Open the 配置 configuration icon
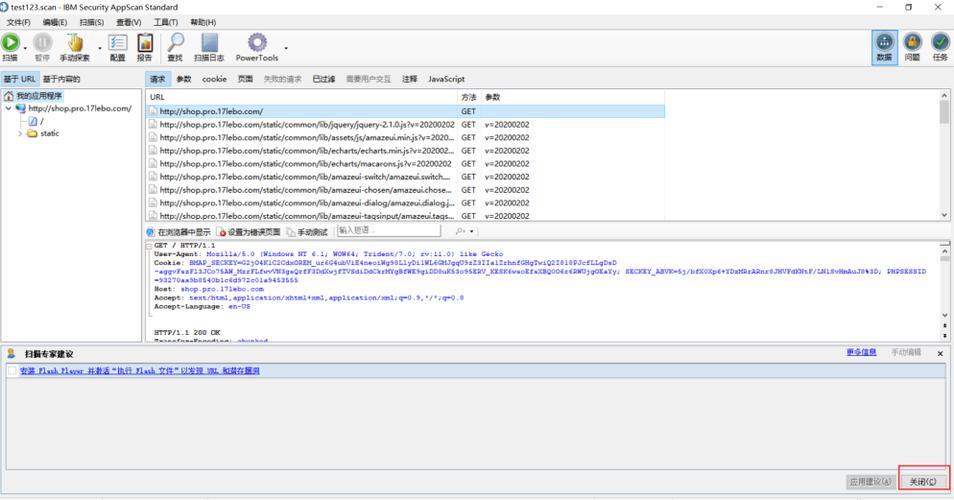This screenshot has width=954, height=500. [x=117, y=43]
